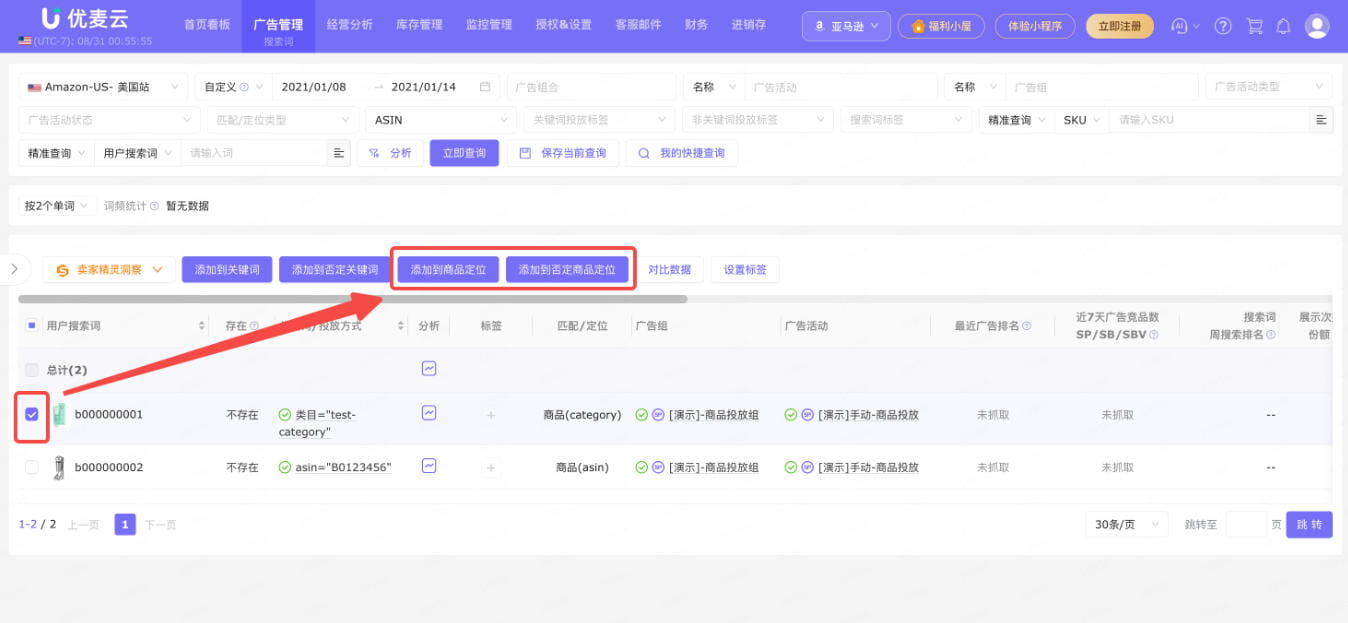Expand the collapsed left side panel arrow
1348x623 pixels.
[14, 269]
